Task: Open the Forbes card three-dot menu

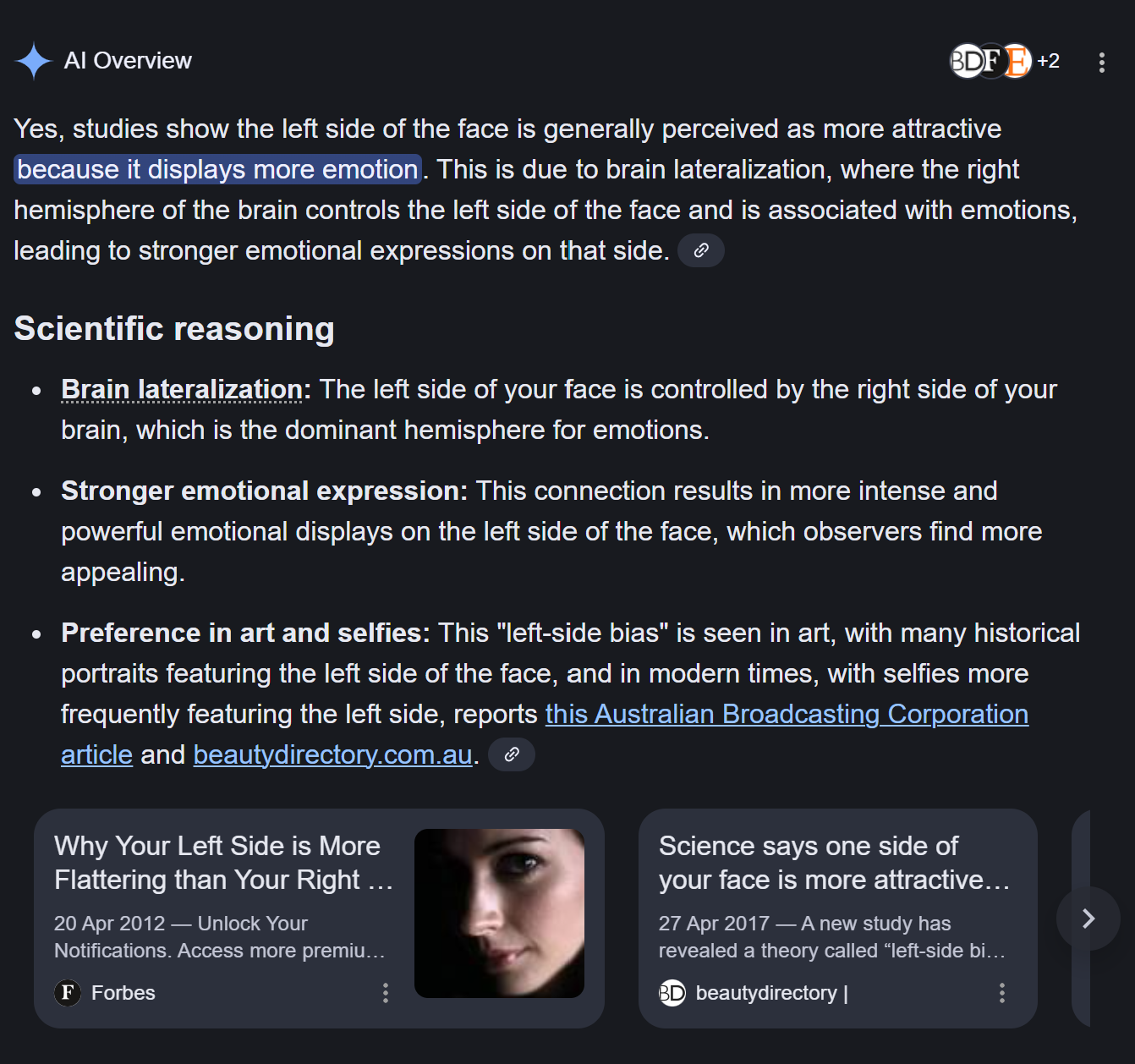Action: tap(386, 992)
